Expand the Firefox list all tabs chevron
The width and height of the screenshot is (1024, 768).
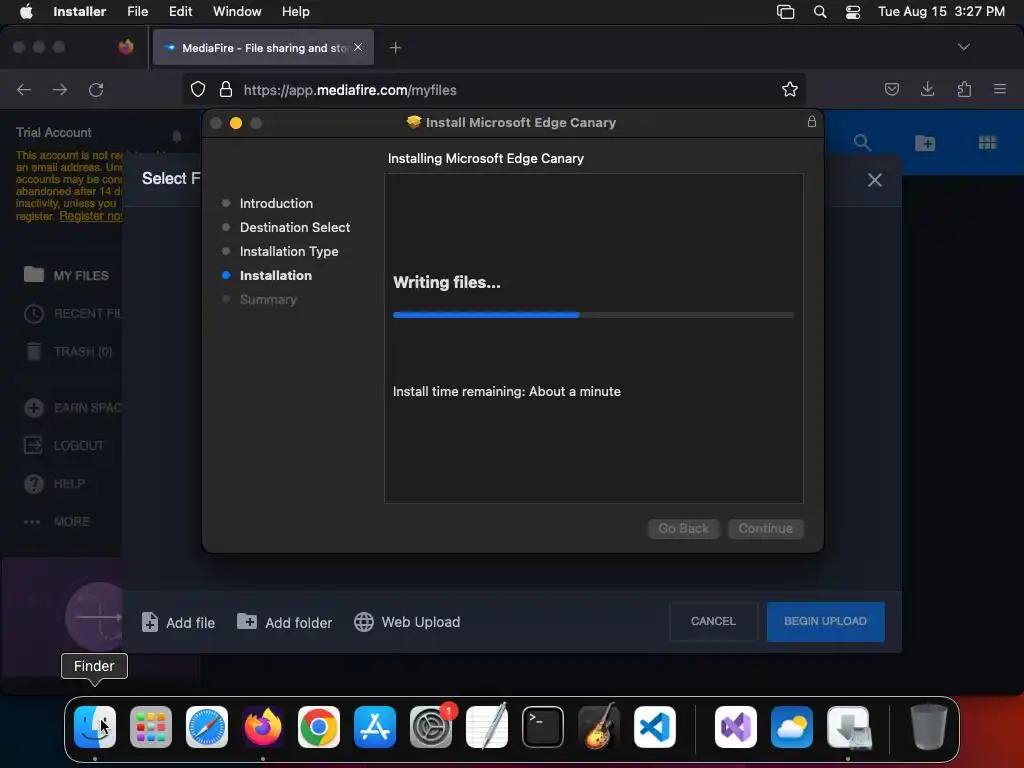tap(964, 47)
